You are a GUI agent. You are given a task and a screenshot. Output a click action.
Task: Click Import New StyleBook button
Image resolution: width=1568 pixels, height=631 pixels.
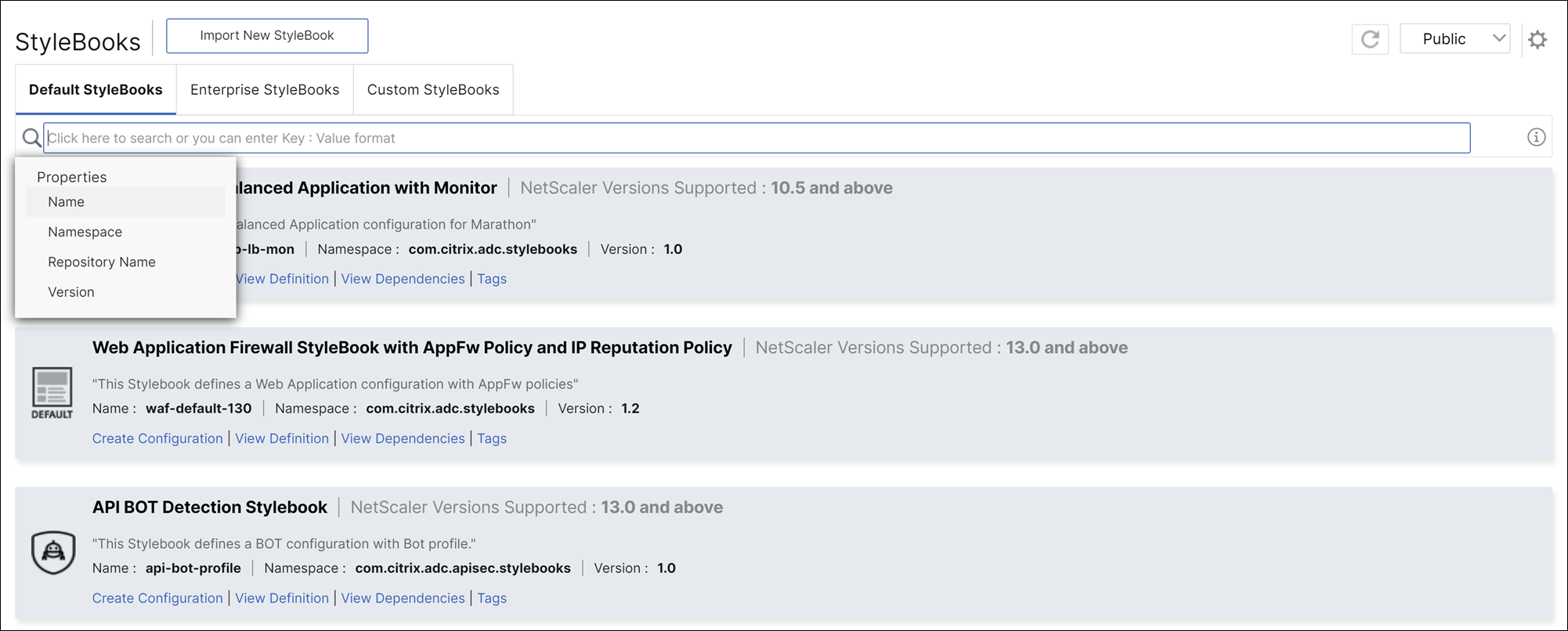[x=267, y=36]
